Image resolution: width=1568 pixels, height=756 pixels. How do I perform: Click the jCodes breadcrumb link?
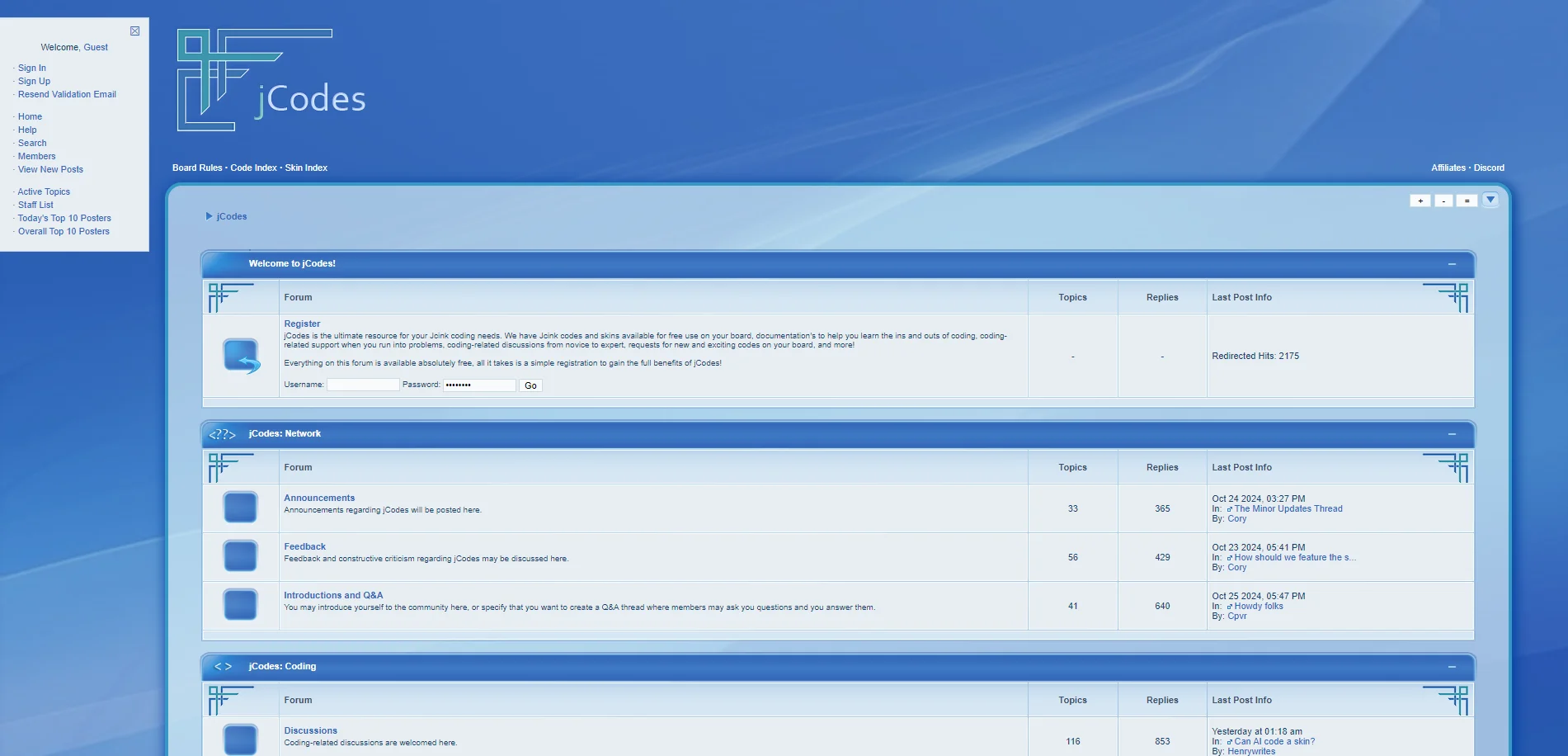pyautogui.click(x=232, y=216)
